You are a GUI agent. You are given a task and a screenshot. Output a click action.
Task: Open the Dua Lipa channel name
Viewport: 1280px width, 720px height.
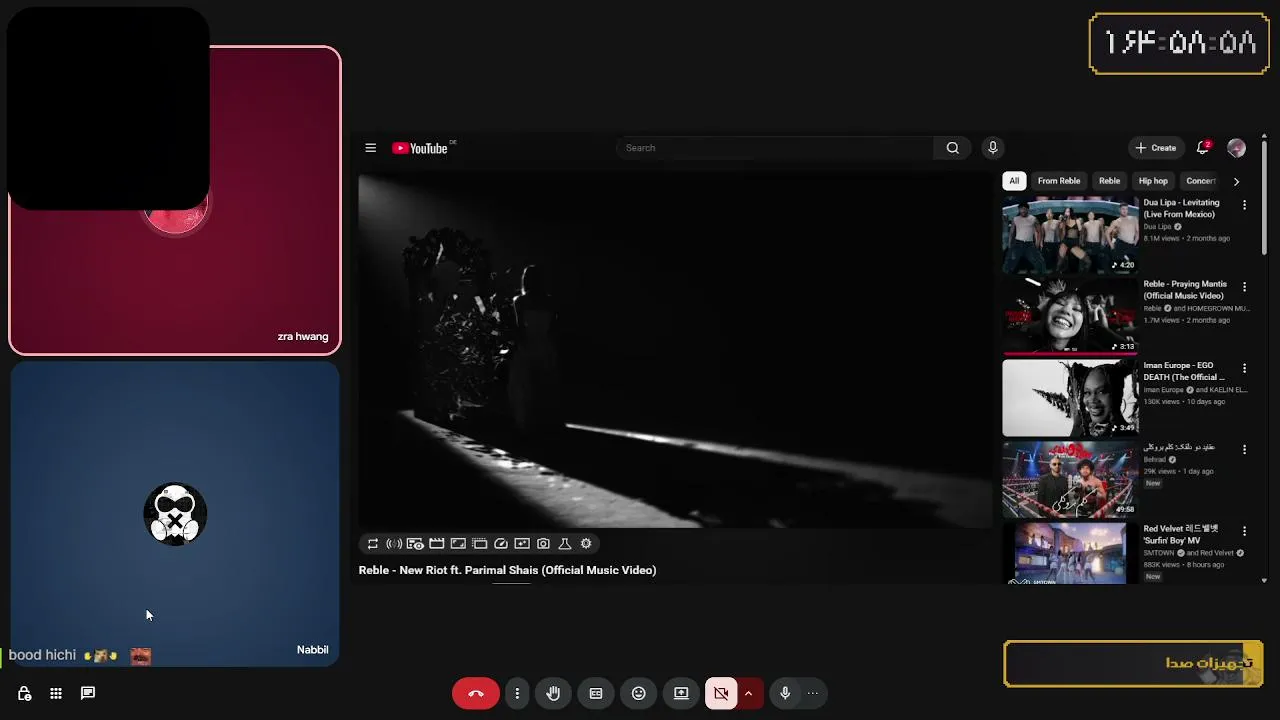click(x=1157, y=227)
